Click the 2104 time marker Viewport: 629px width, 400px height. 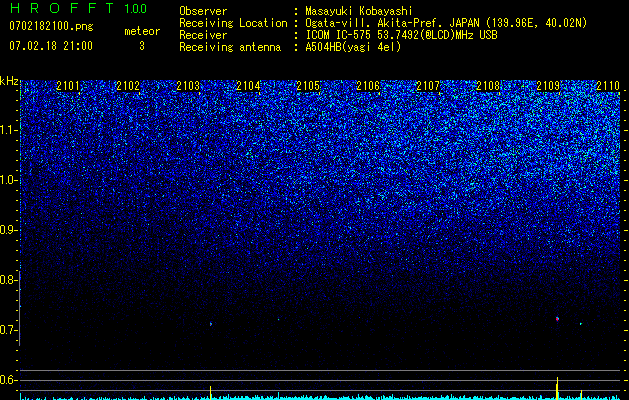tap(248, 86)
